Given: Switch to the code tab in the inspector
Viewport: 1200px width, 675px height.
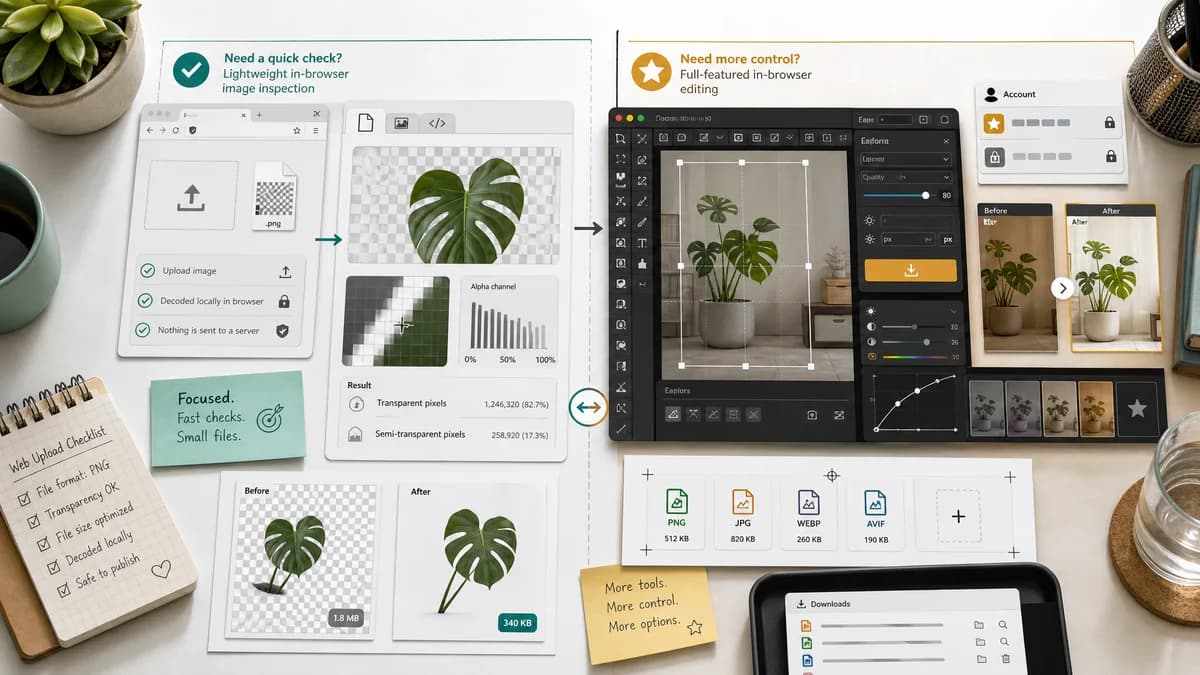Looking at the screenshot, I should pyautogui.click(x=437, y=123).
